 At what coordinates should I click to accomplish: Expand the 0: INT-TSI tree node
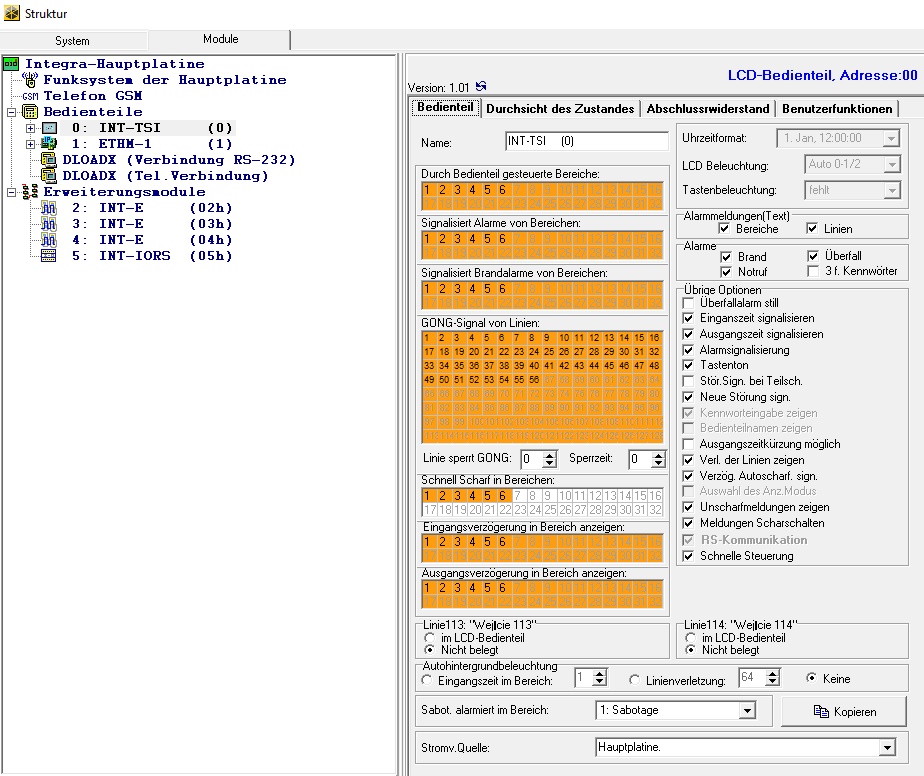click(30, 128)
